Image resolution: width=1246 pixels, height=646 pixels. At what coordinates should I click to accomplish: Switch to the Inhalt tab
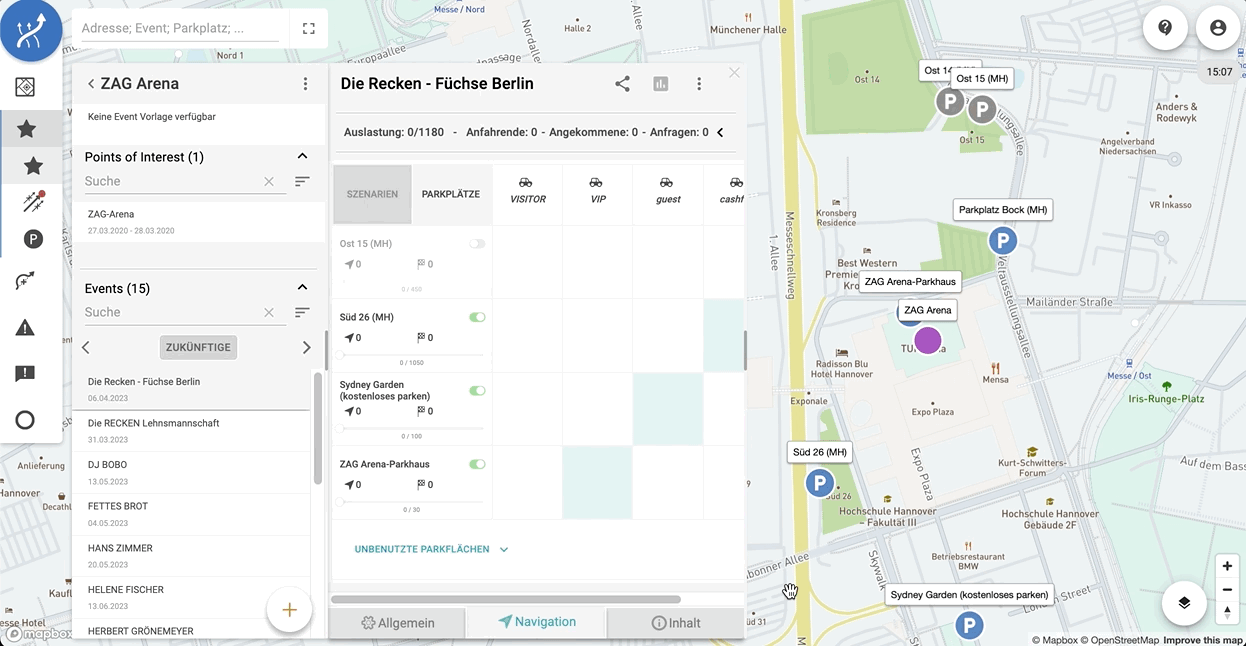(x=676, y=623)
